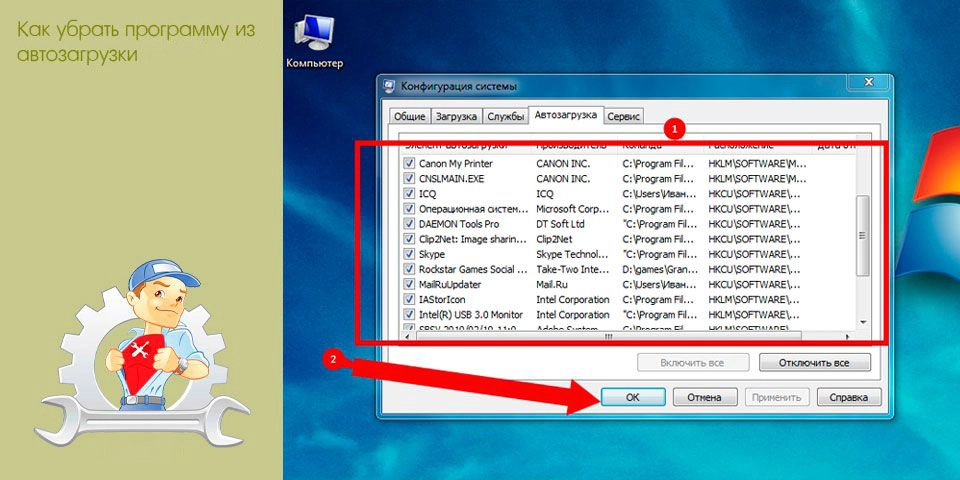Disable MailRuUpdater startup checkbox
The height and width of the screenshot is (480, 960).
point(409,285)
